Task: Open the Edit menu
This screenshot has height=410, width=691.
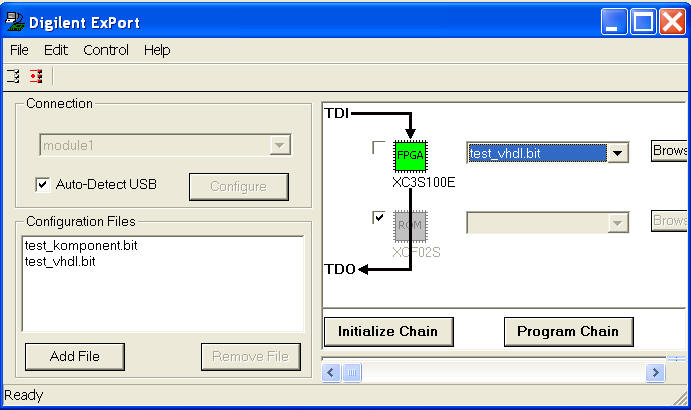Action: click(x=56, y=50)
